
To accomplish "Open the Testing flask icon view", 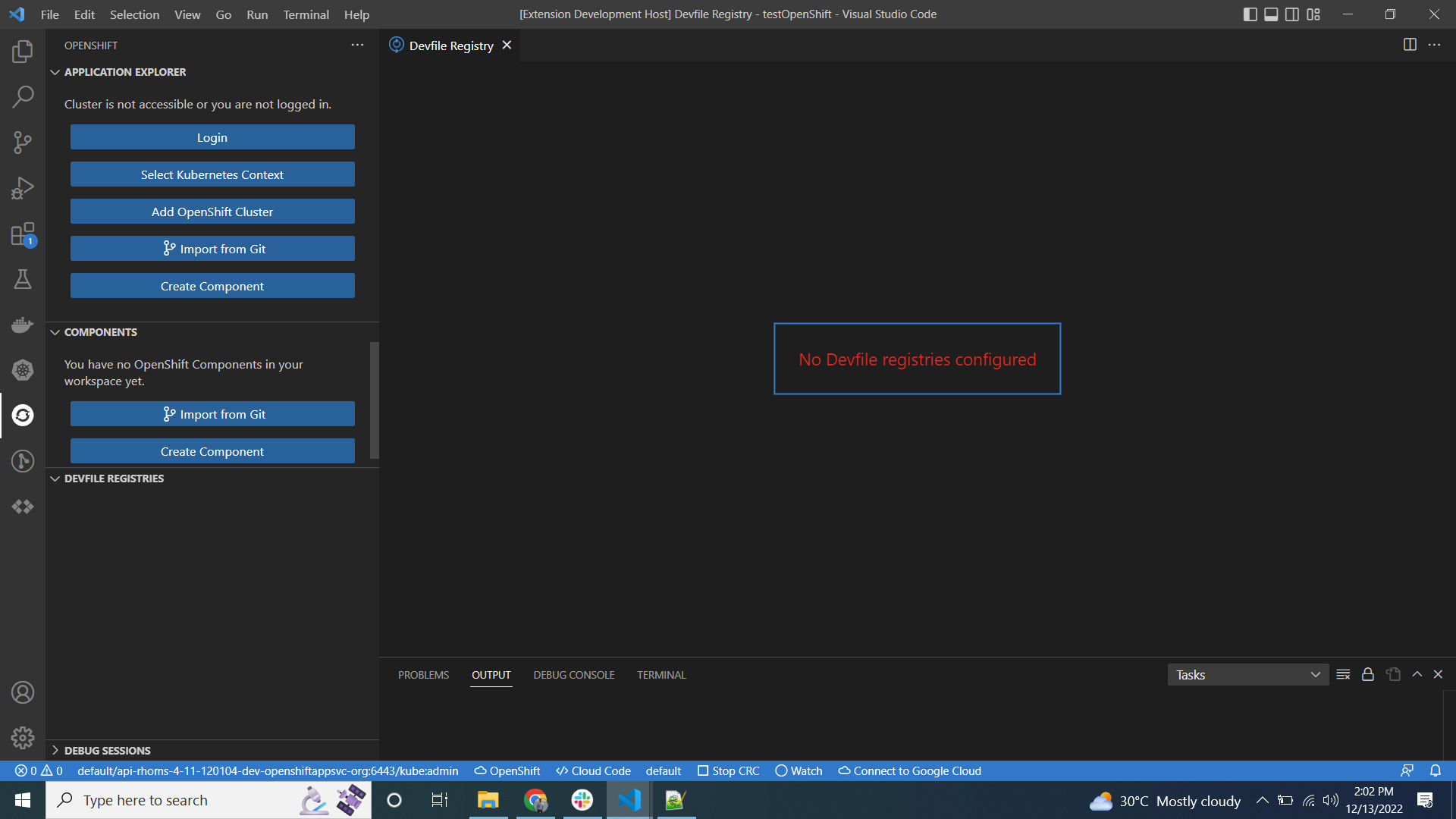I will (x=23, y=279).
